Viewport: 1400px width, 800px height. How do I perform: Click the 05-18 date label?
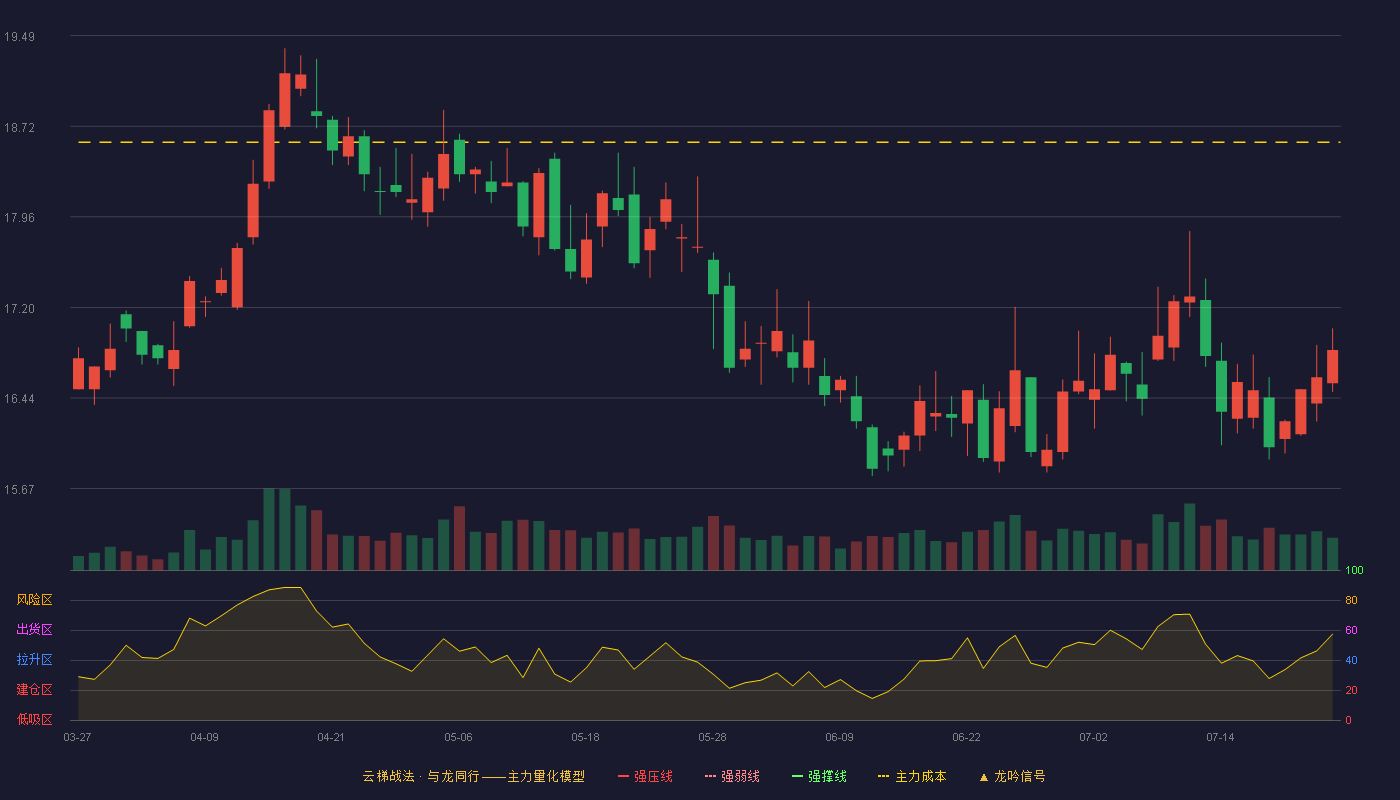[585, 737]
